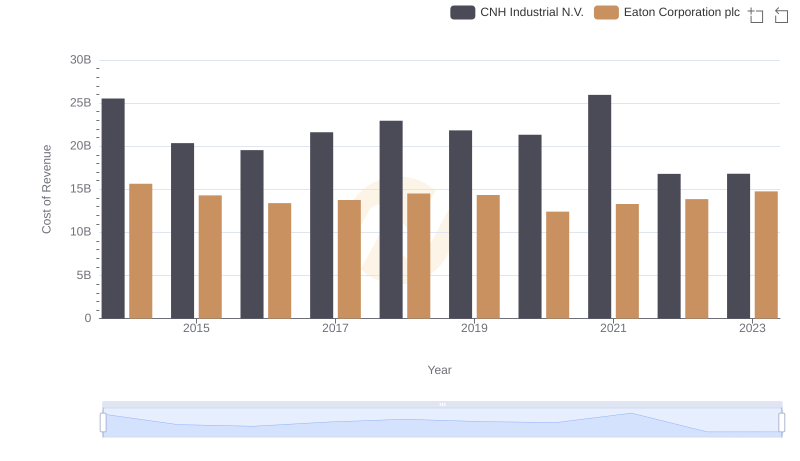Click the CNH Industrial bar for 2014

113,209
